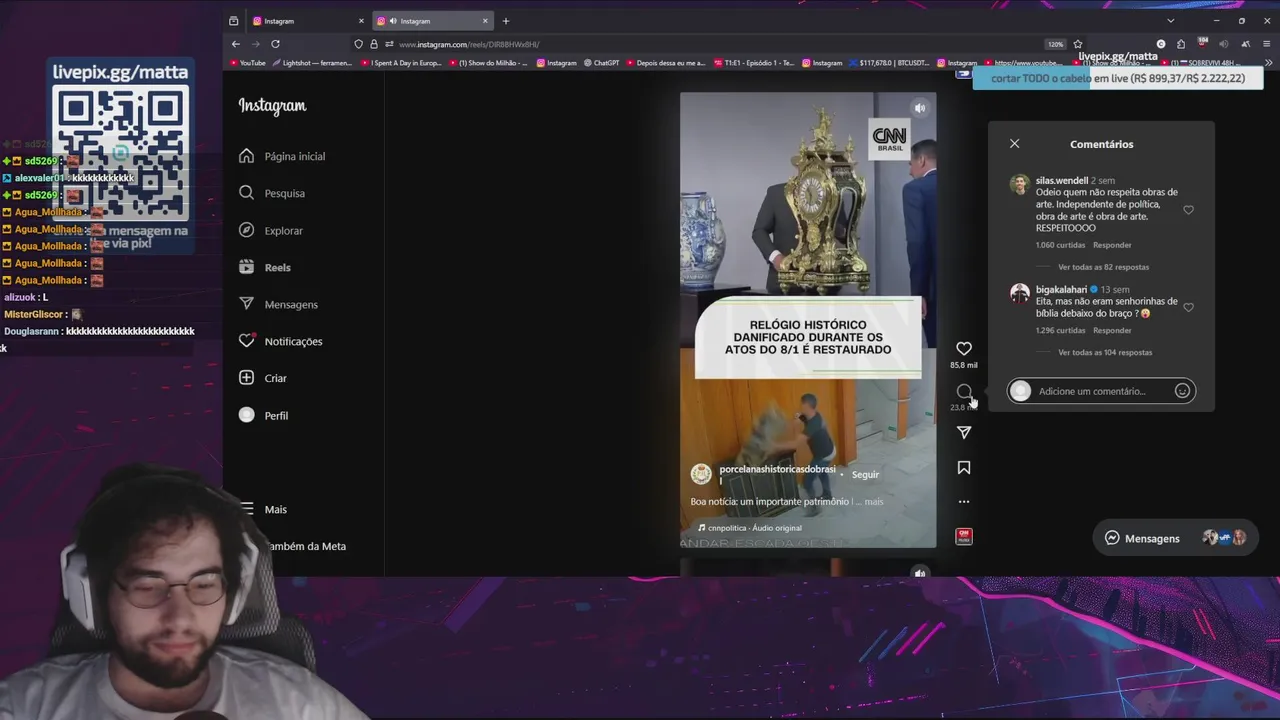The image size is (1280, 720).
Task: Open reel three-dots more options
Action: coord(964,502)
